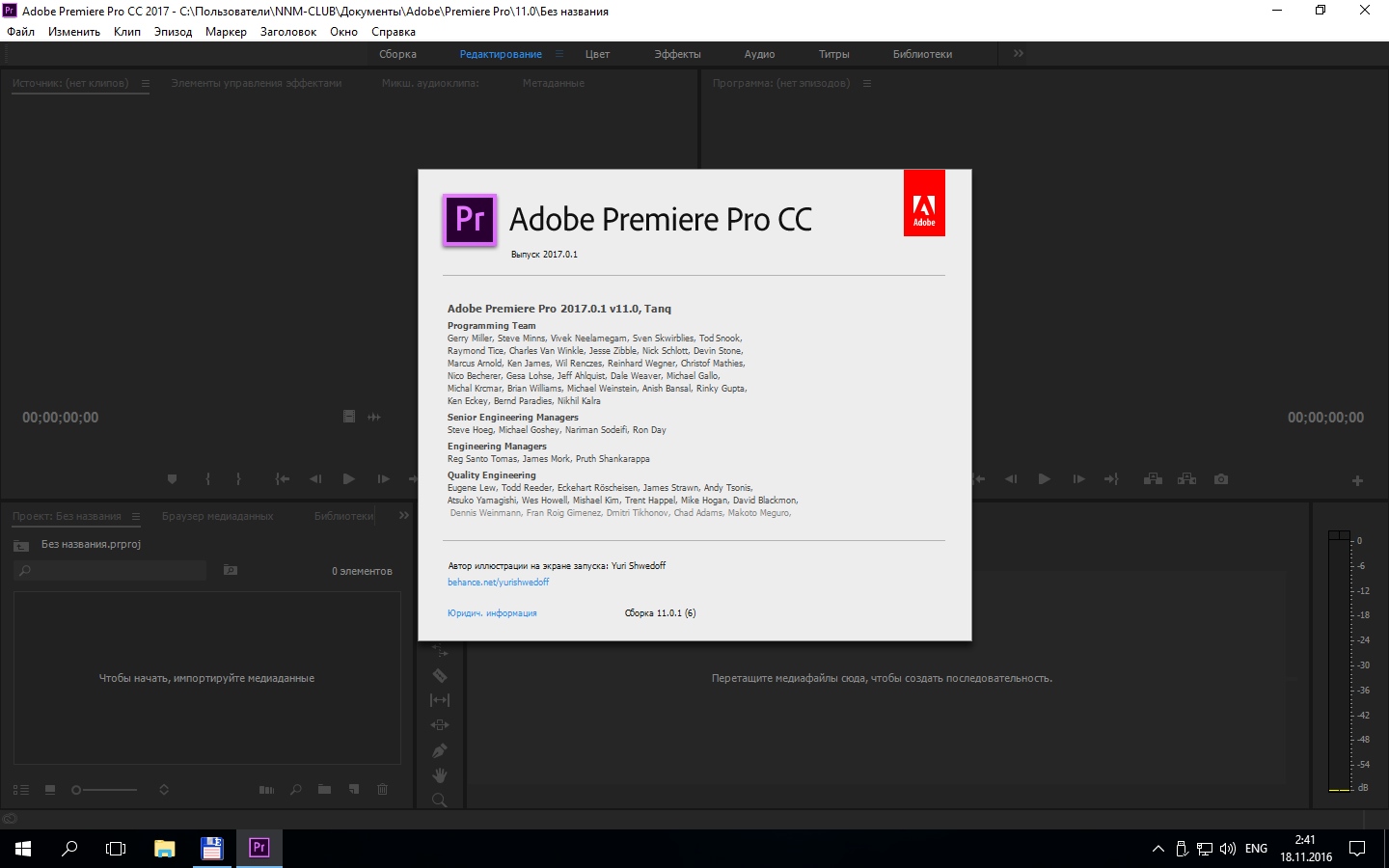Click Drag Audio Only waveform icon
This screenshot has height=868, width=1389.
(374, 417)
